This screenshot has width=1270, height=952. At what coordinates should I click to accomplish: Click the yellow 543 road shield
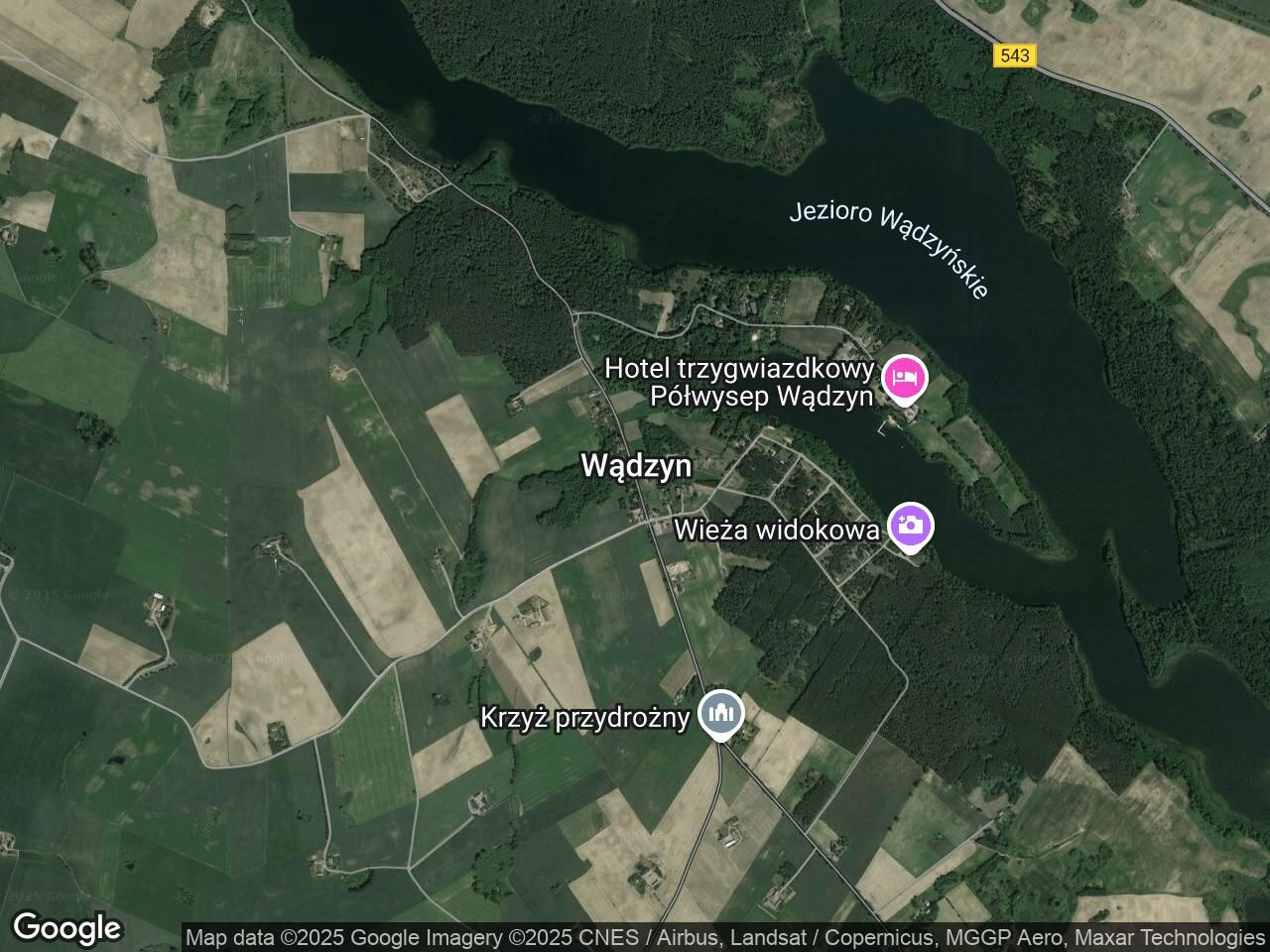tap(1014, 56)
